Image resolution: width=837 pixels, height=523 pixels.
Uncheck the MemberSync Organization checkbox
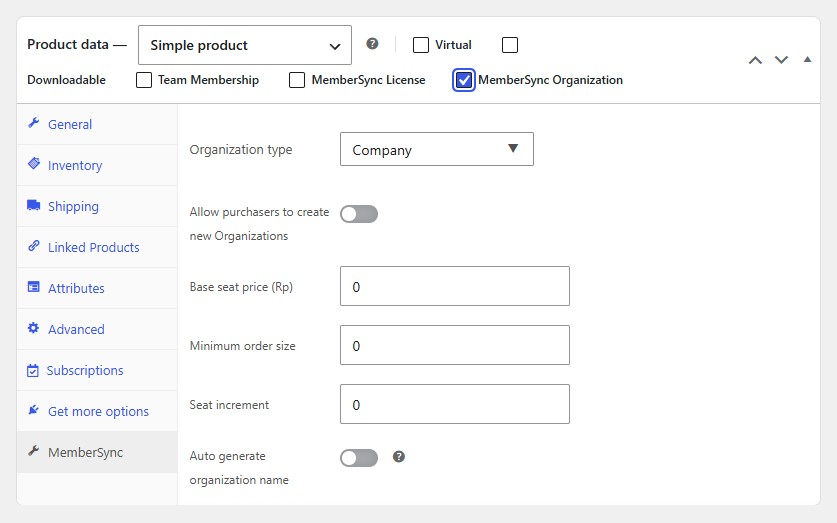pyautogui.click(x=464, y=80)
